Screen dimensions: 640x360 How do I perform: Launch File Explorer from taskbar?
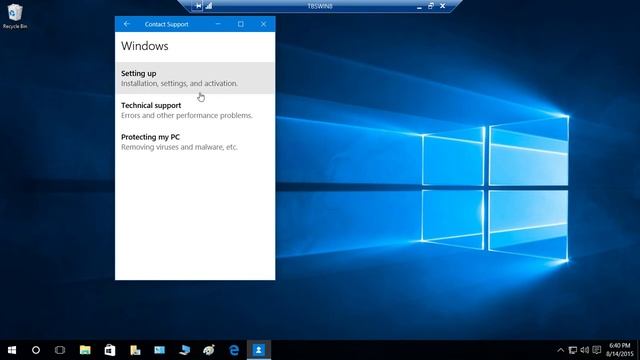pos(85,350)
